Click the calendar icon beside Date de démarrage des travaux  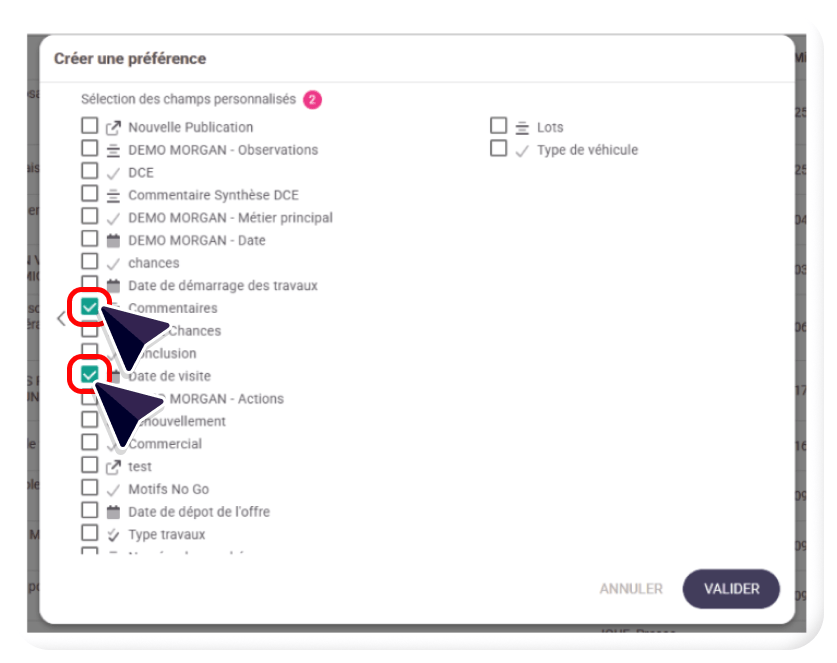pyautogui.click(x=113, y=285)
